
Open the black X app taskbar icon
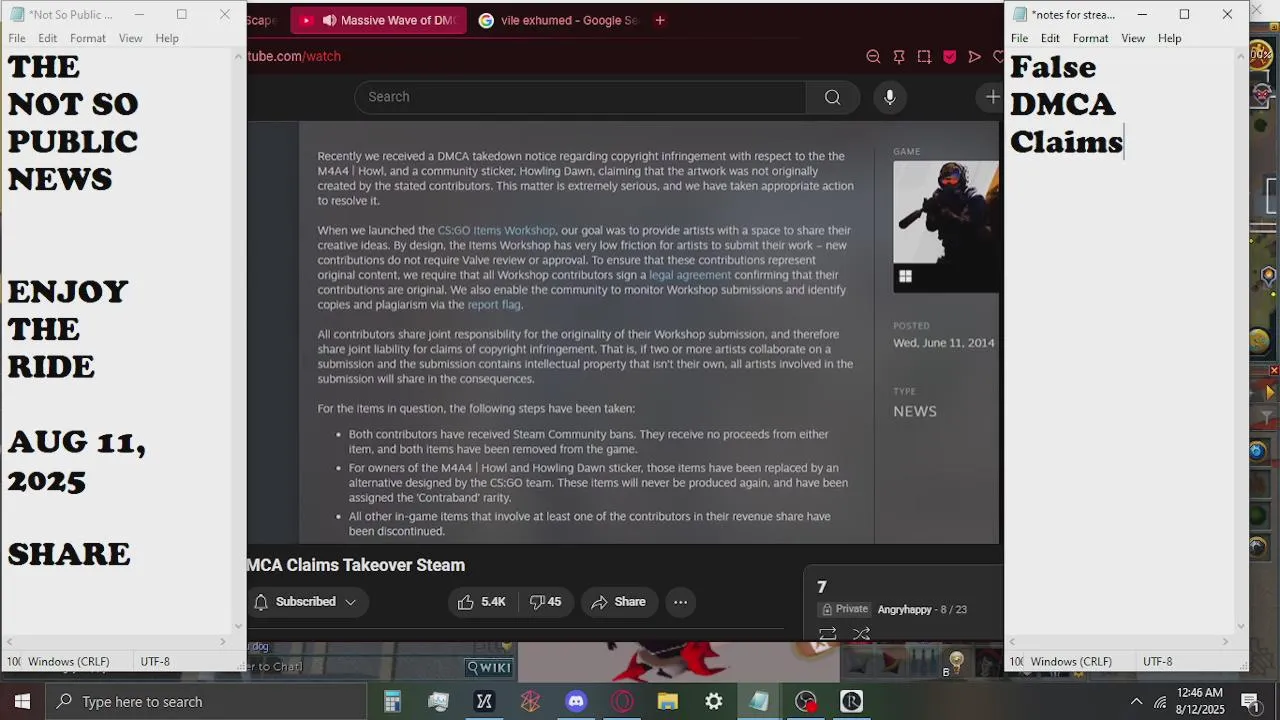tap(484, 702)
